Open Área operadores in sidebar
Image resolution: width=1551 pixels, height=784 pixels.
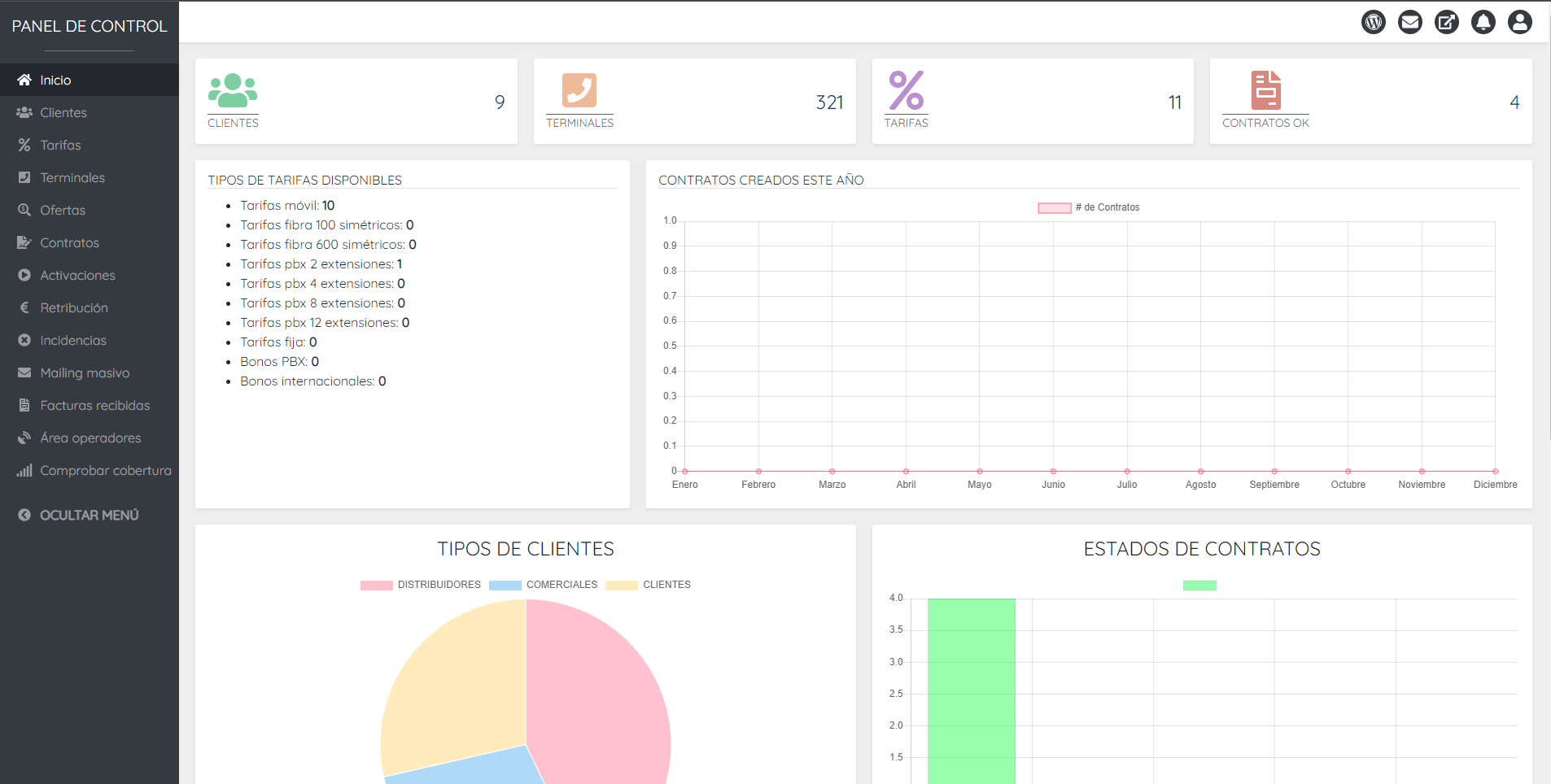point(90,438)
